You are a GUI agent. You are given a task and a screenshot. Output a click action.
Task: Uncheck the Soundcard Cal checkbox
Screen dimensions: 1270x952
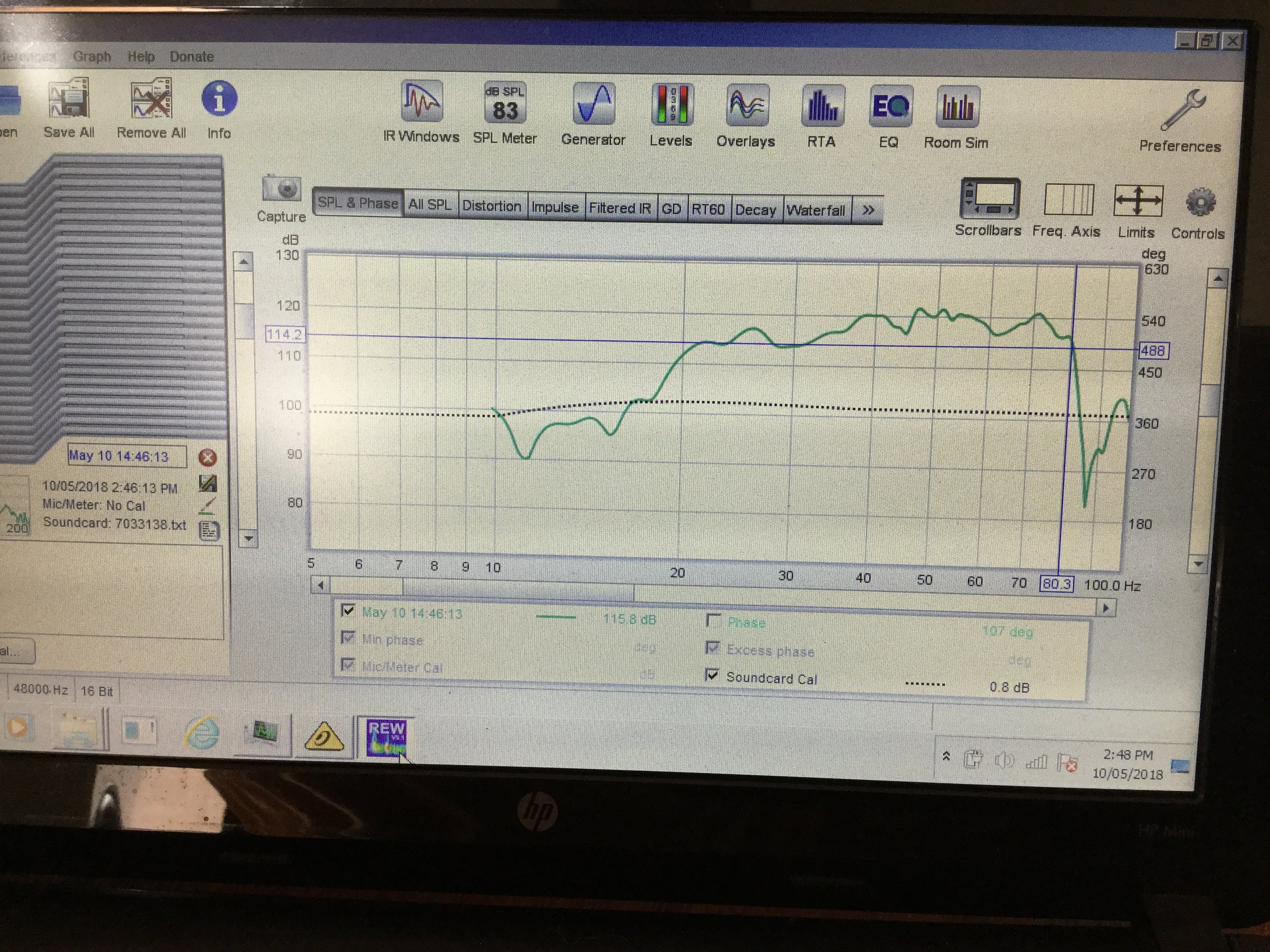[x=712, y=675]
